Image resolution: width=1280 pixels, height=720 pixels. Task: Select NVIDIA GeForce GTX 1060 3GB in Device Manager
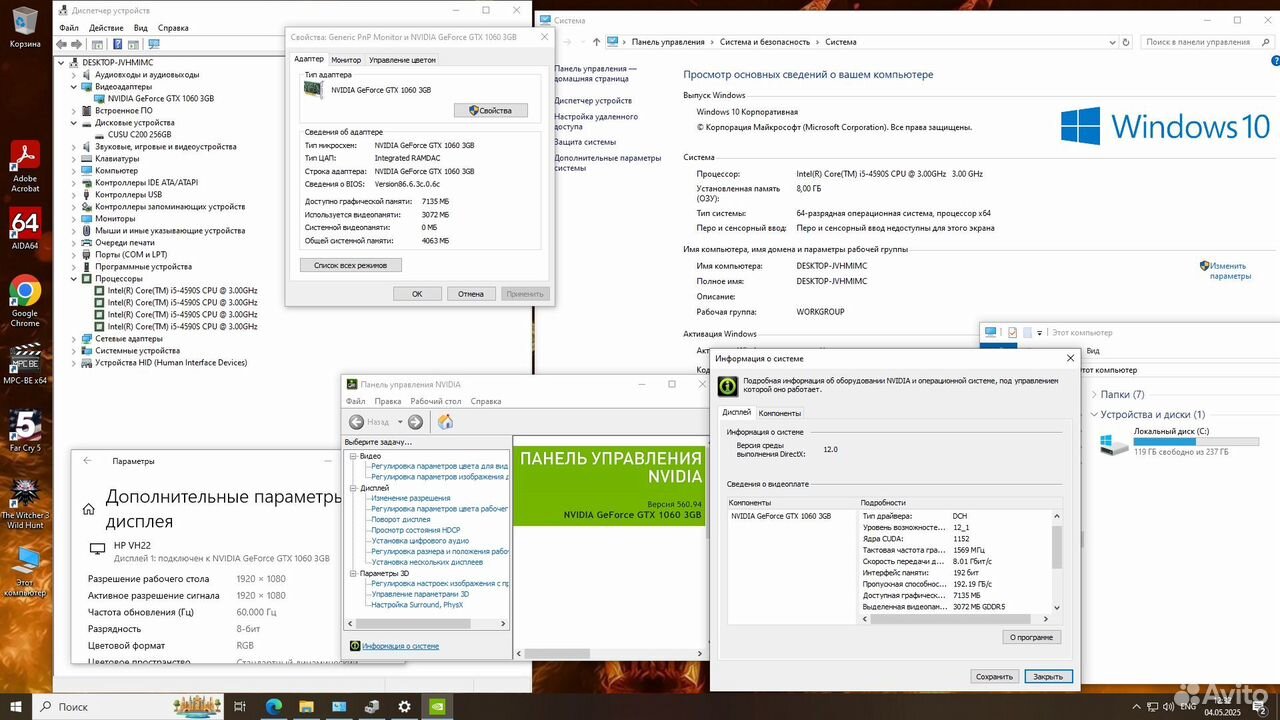pos(161,99)
